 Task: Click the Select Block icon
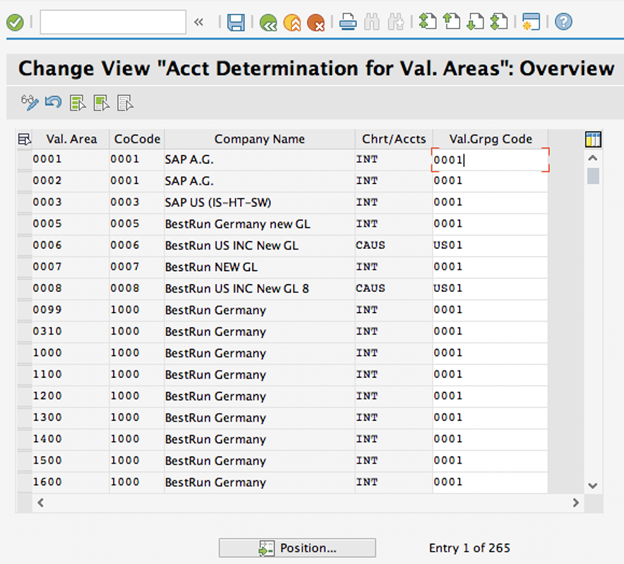[x=101, y=103]
